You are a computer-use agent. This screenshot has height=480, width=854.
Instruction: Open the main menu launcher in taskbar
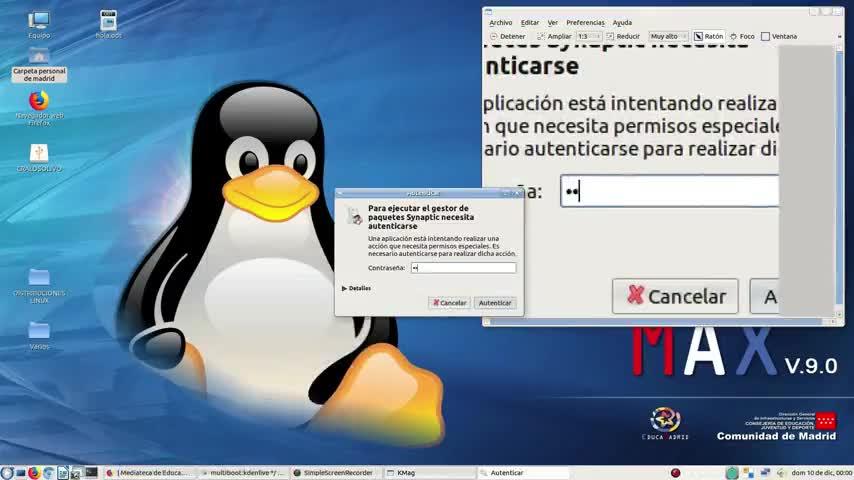pyautogui.click(x=7, y=473)
